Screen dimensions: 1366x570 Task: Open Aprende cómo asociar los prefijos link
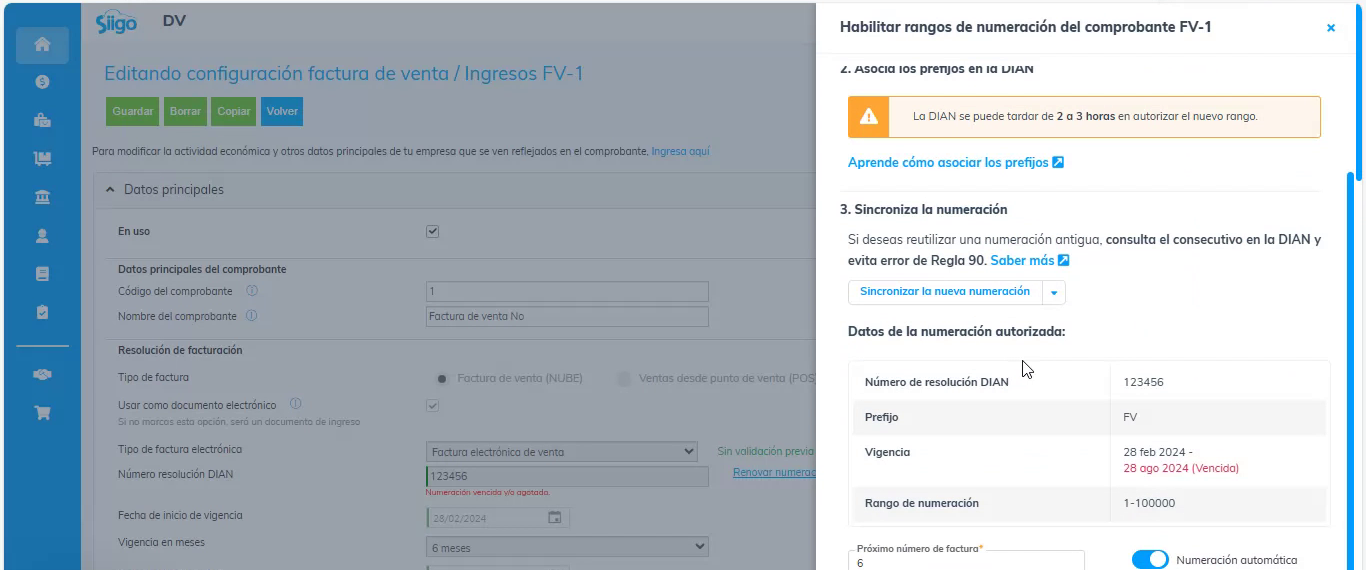click(x=948, y=162)
